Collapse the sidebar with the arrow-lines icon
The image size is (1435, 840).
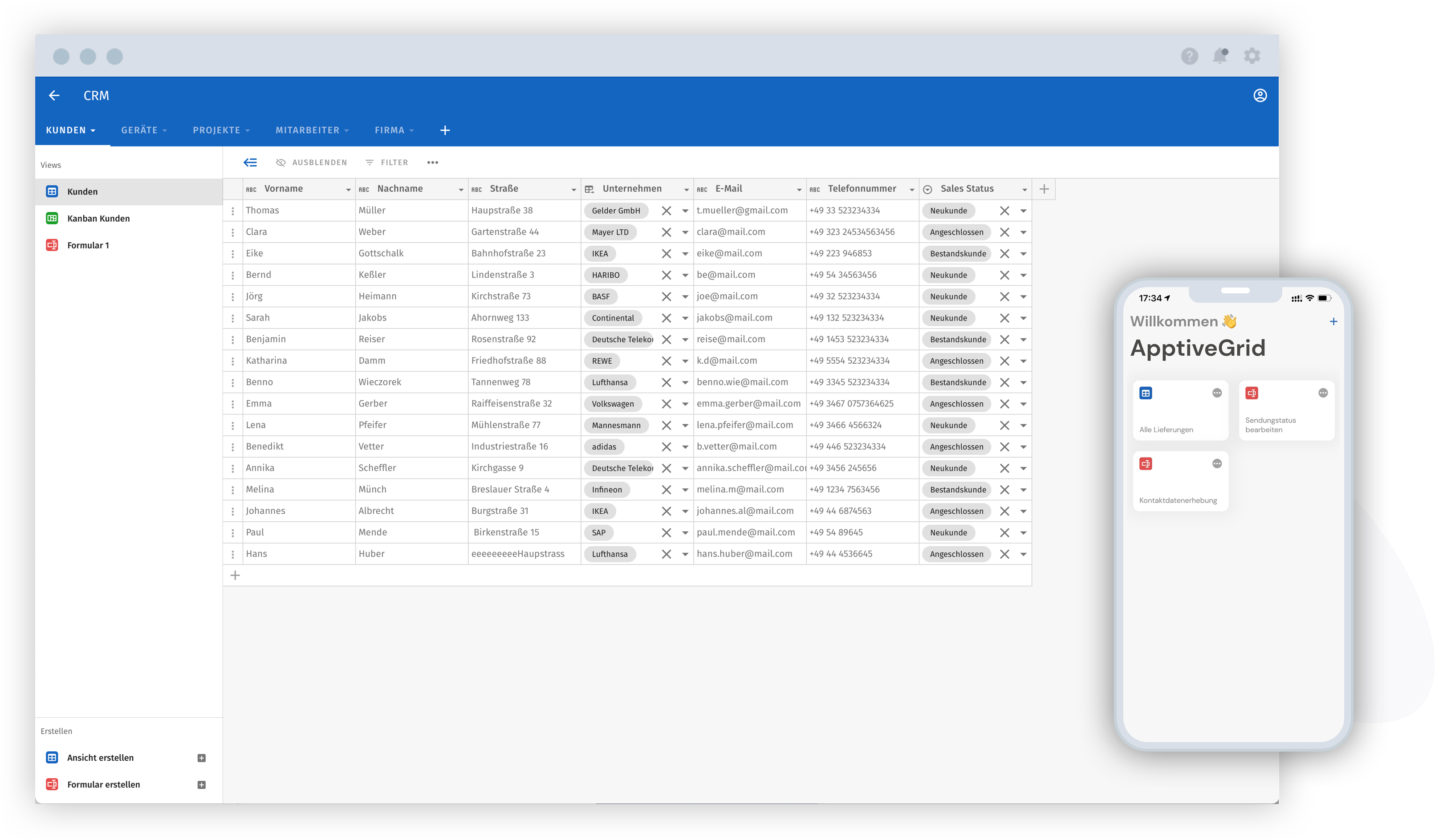(x=250, y=162)
